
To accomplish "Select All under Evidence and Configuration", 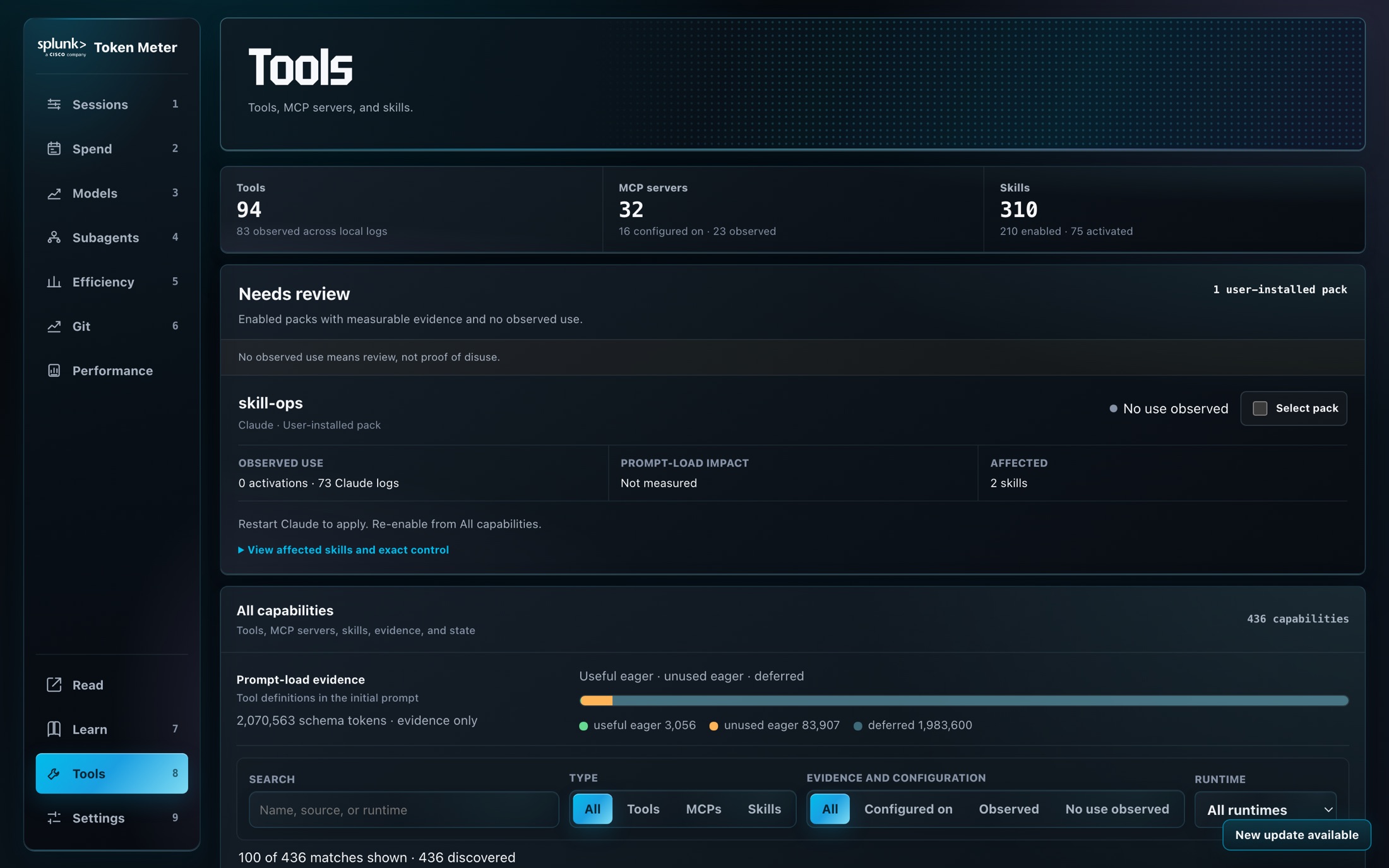I will (x=830, y=809).
